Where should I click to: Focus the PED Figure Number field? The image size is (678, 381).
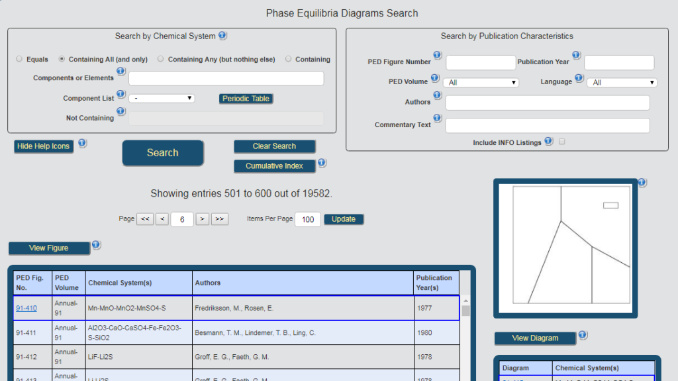481,63
